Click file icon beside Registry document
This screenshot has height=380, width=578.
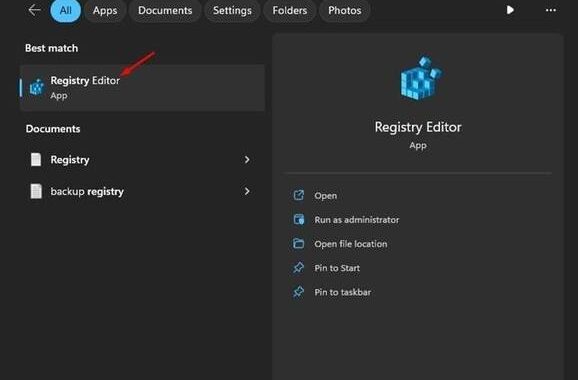coord(36,160)
